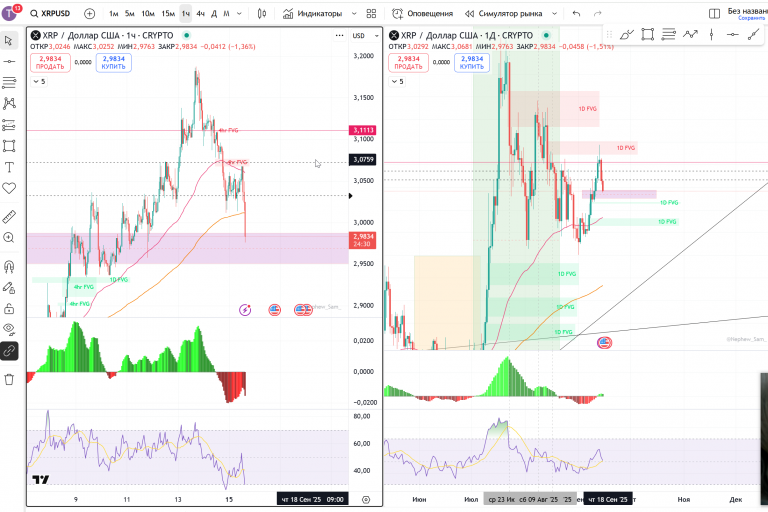Select the 5м timeframe
The image size is (768, 512).
(x=129, y=14)
